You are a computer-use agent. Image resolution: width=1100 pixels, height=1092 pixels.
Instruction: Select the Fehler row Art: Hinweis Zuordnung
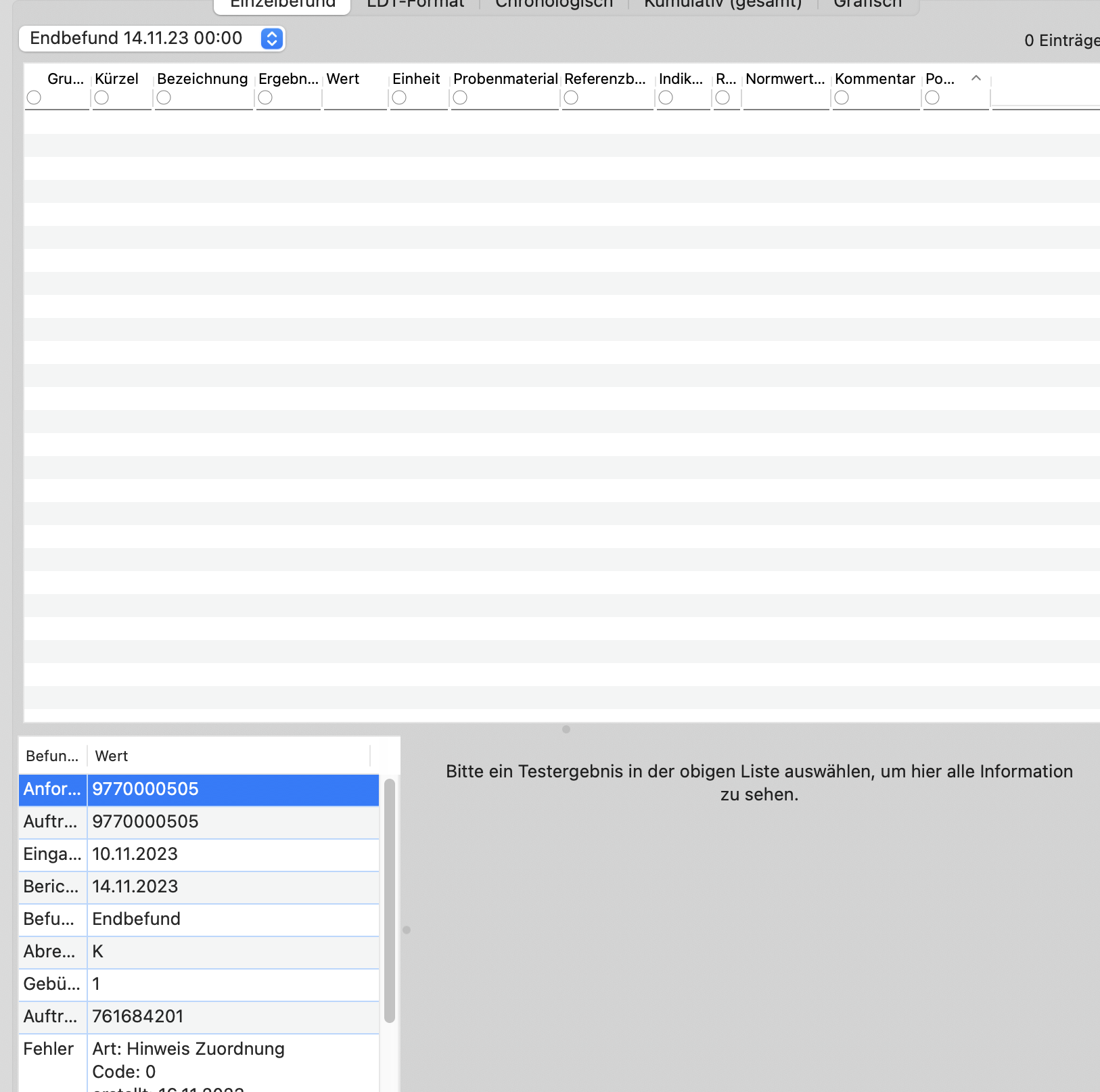coord(199,1063)
